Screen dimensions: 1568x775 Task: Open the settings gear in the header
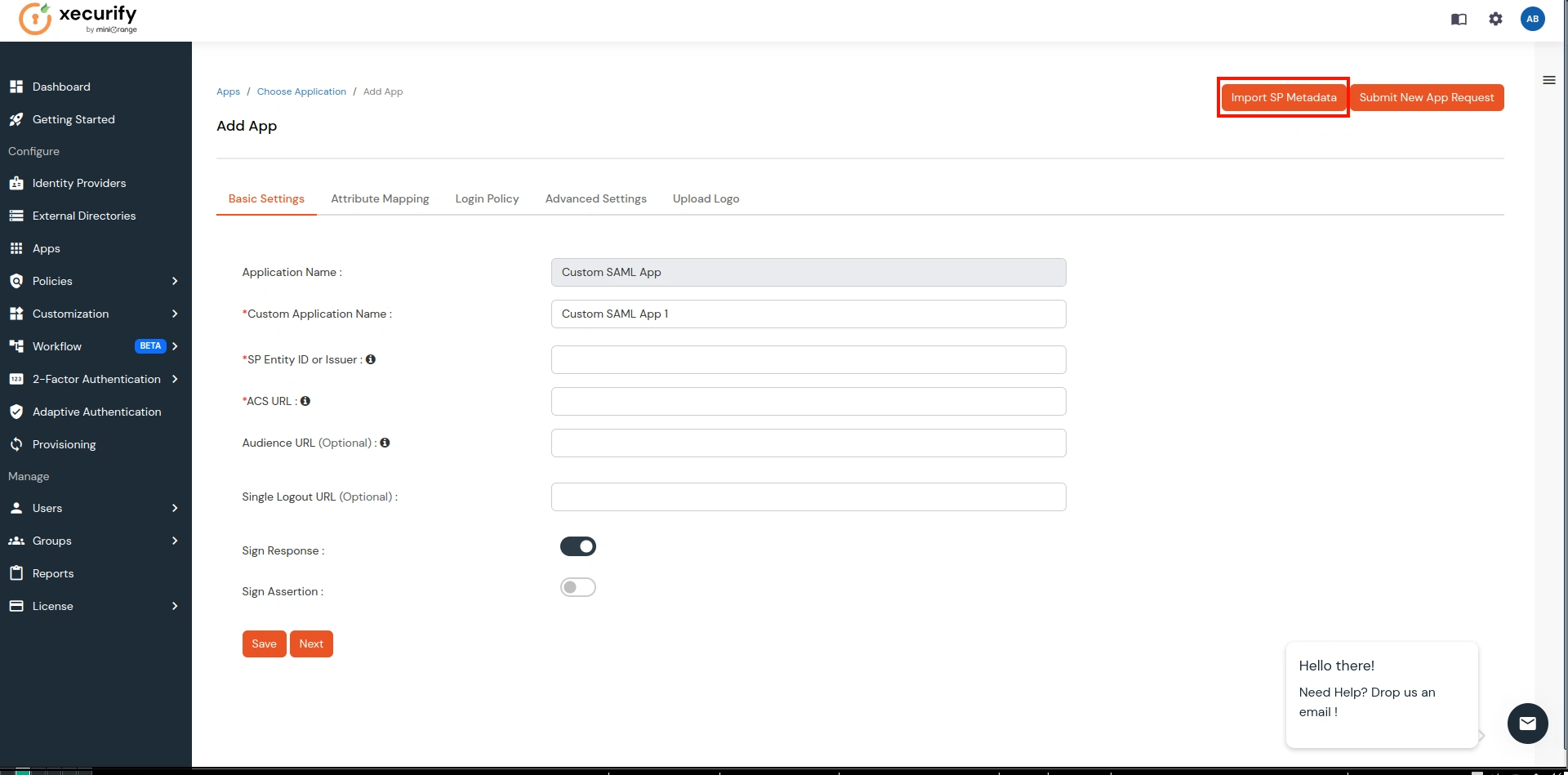(1495, 18)
